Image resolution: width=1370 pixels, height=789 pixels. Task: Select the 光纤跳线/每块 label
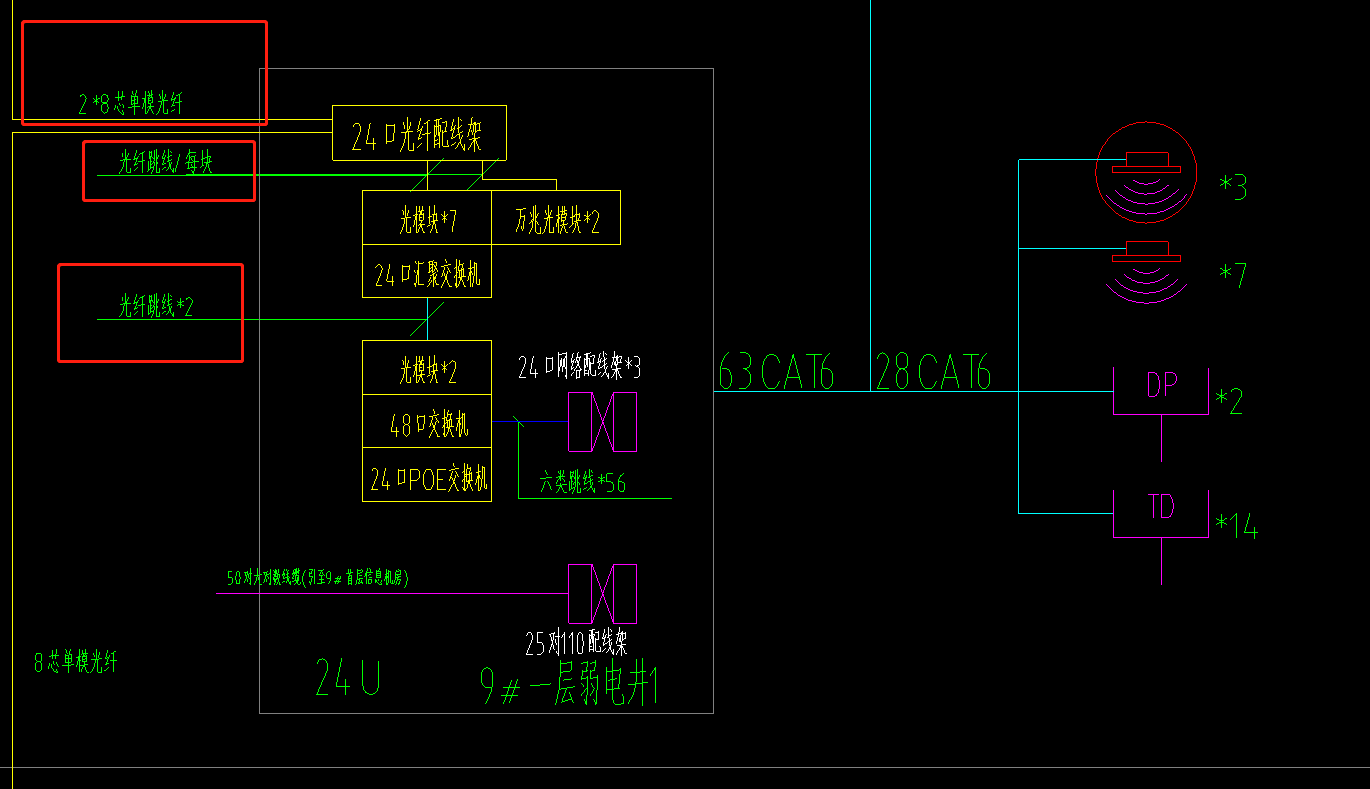point(165,161)
